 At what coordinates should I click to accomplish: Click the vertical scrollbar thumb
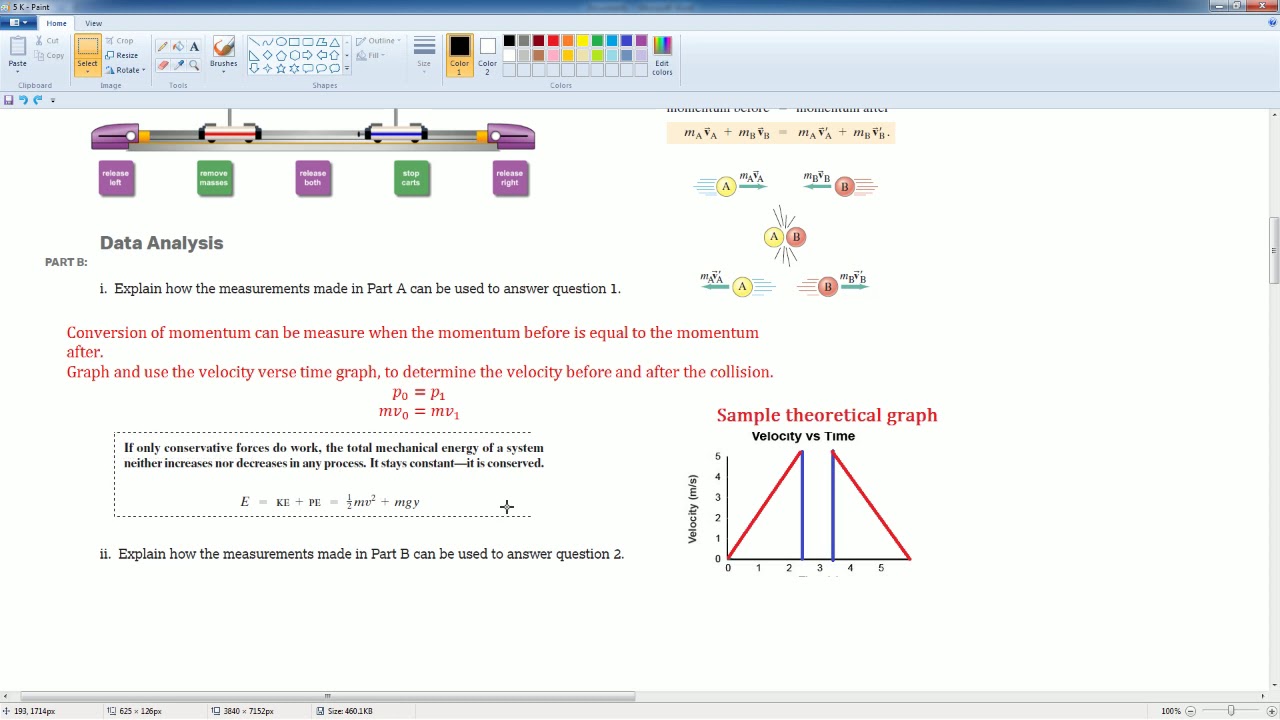tap(1274, 250)
